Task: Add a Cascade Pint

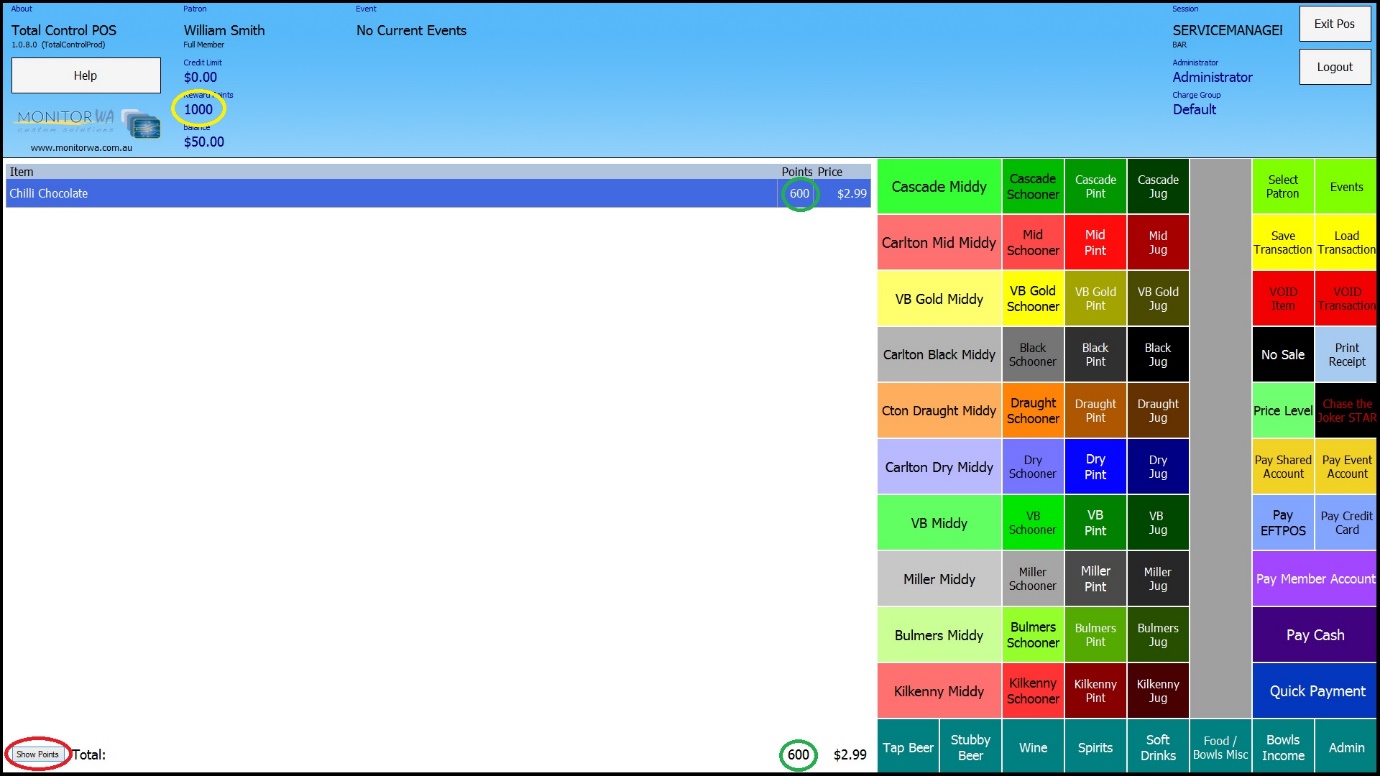Action: click(x=1096, y=186)
